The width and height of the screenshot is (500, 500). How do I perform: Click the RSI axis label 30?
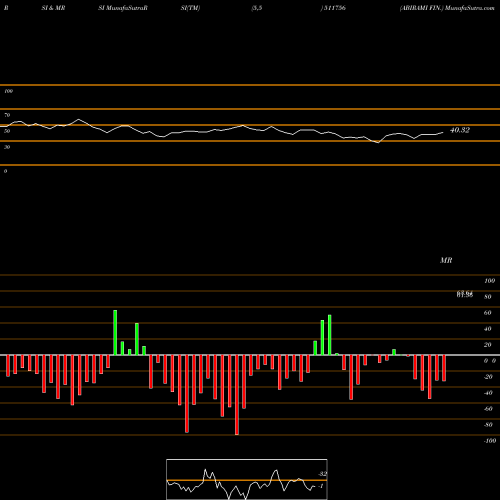[x=7, y=147]
